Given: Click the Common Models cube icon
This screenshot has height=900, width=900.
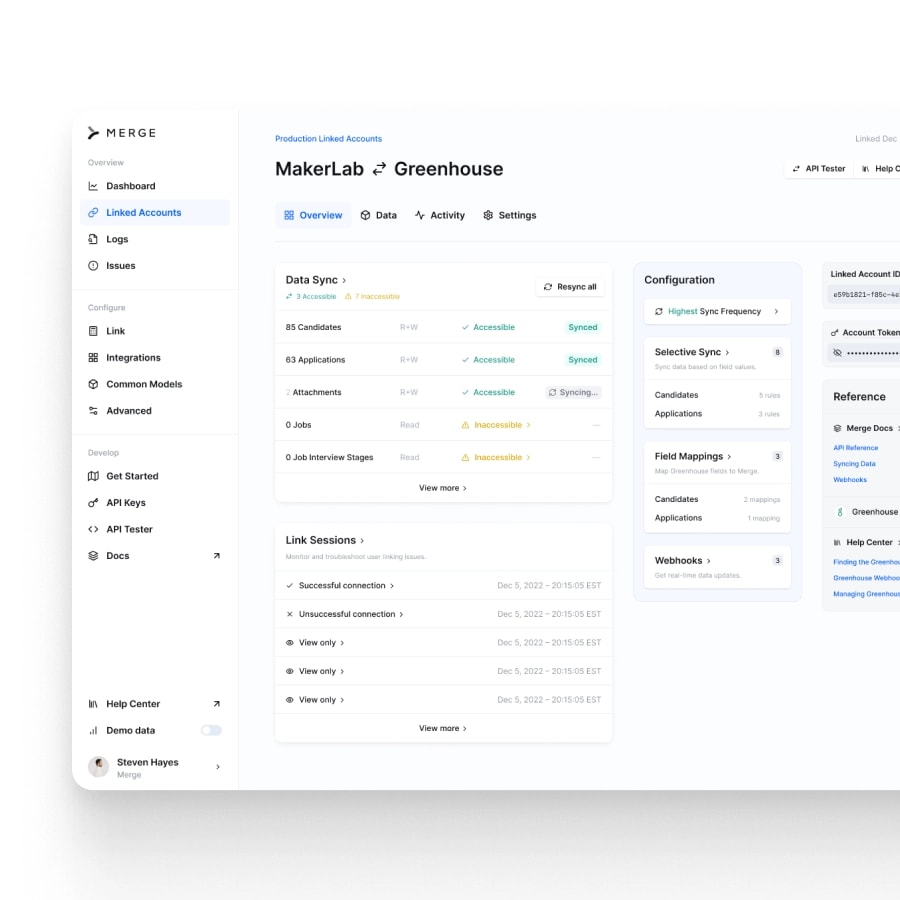Looking at the screenshot, I should coord(93,384).
